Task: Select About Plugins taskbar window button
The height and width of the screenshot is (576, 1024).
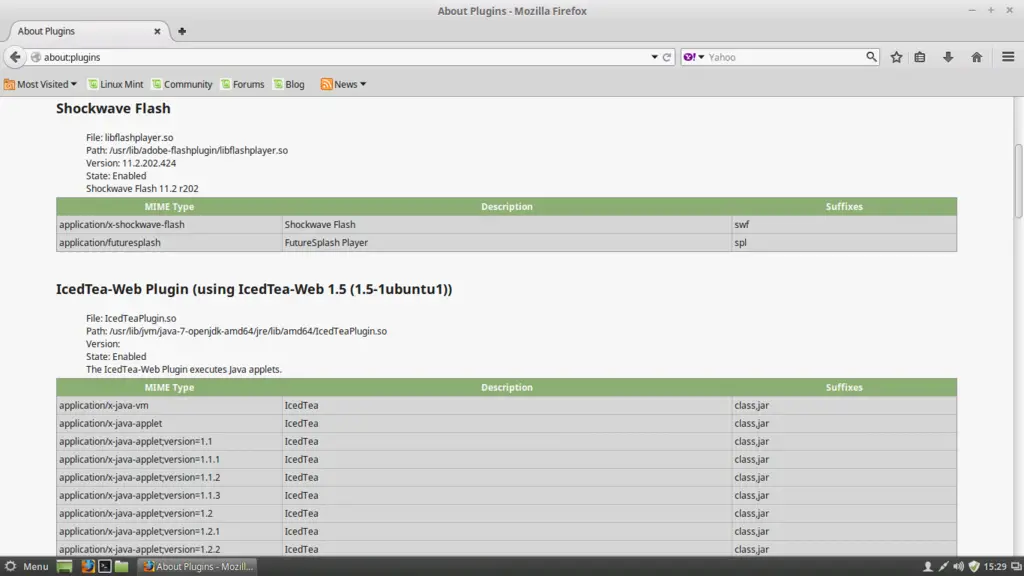Action: coord(198,566)
